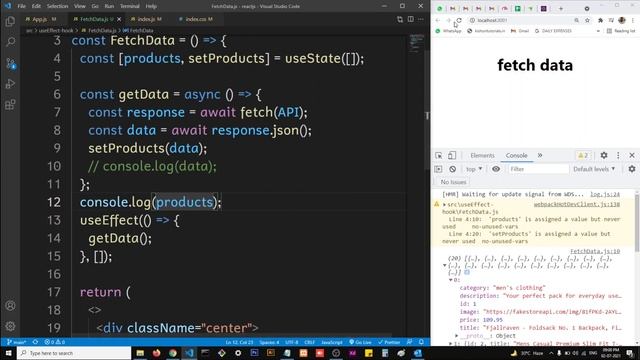Screen dimensions: 640x360
Task: Open the webpackHotDevClient.js:138 link
Action: point(577,204)
